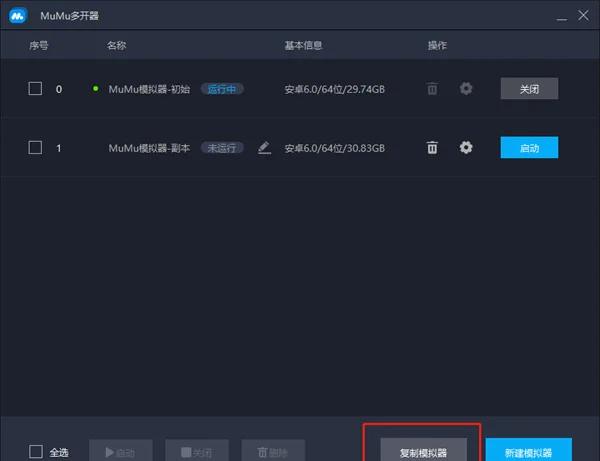Click bottom batch 启动 button
Viewport: 600px width, 461px height.
(x=121, y=451)
